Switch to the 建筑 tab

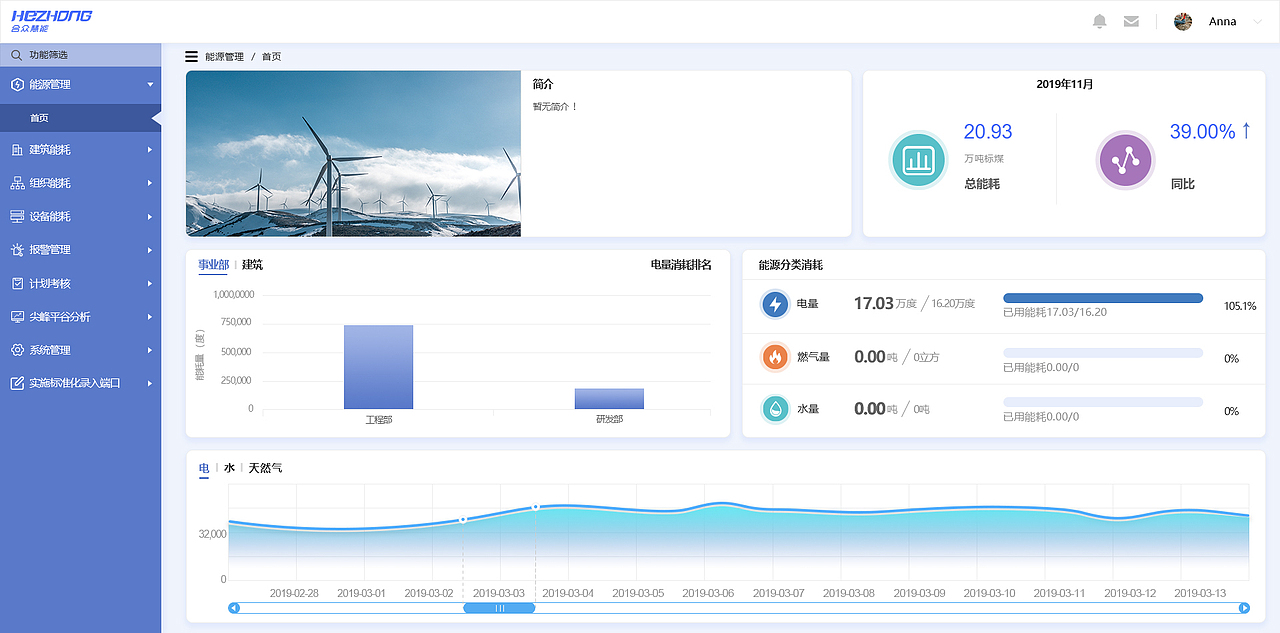pos(252,265)
